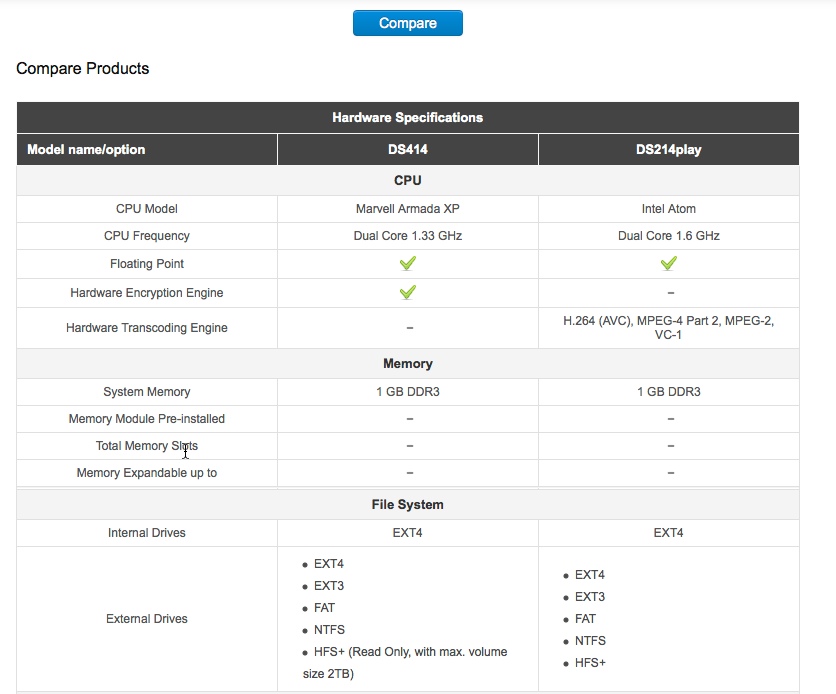Click the Internal Drives row label
This screenshot has height=694, width=836.
(147, 532)
